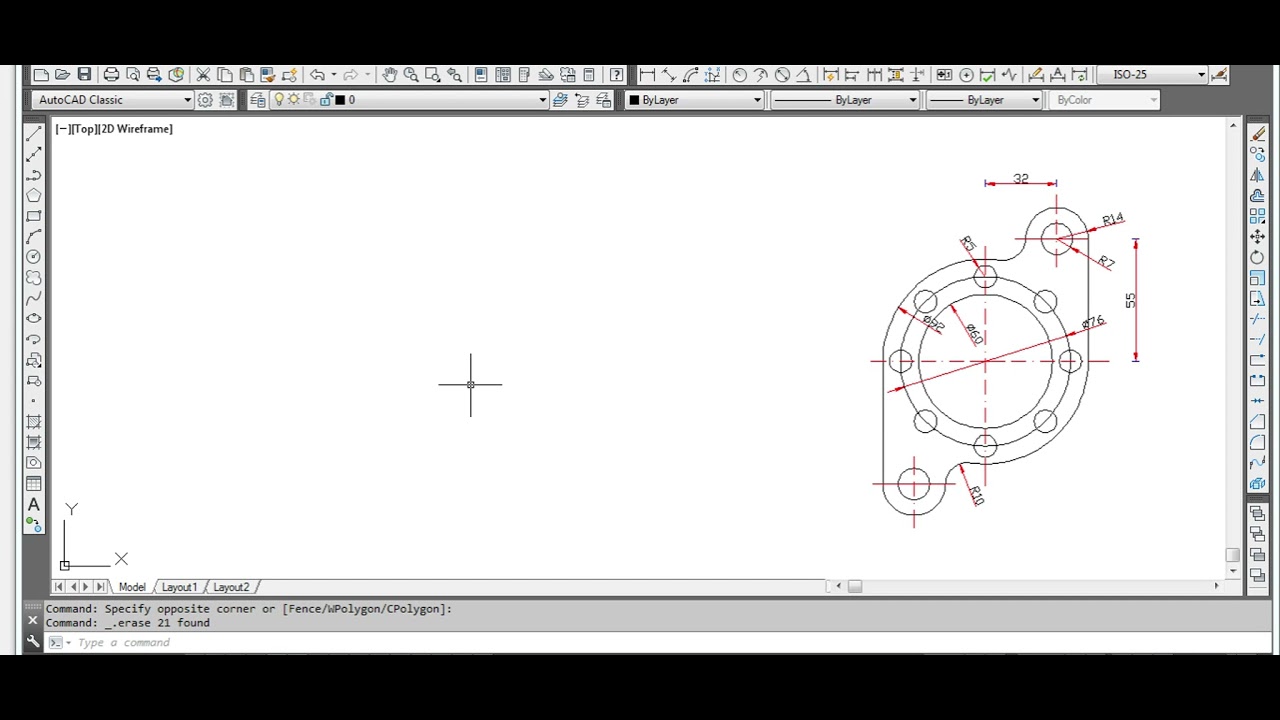
Task: Select the Circle draw tool
Action: click(33, 257)
